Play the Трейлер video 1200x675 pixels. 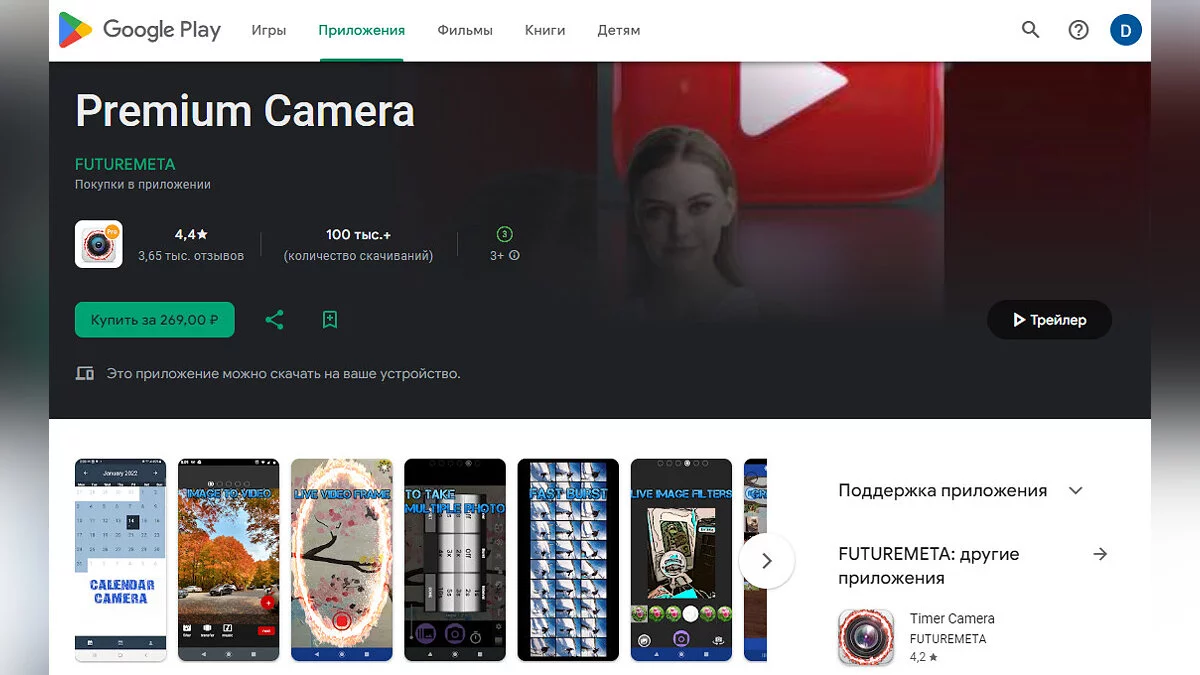tap(1049, 320)
